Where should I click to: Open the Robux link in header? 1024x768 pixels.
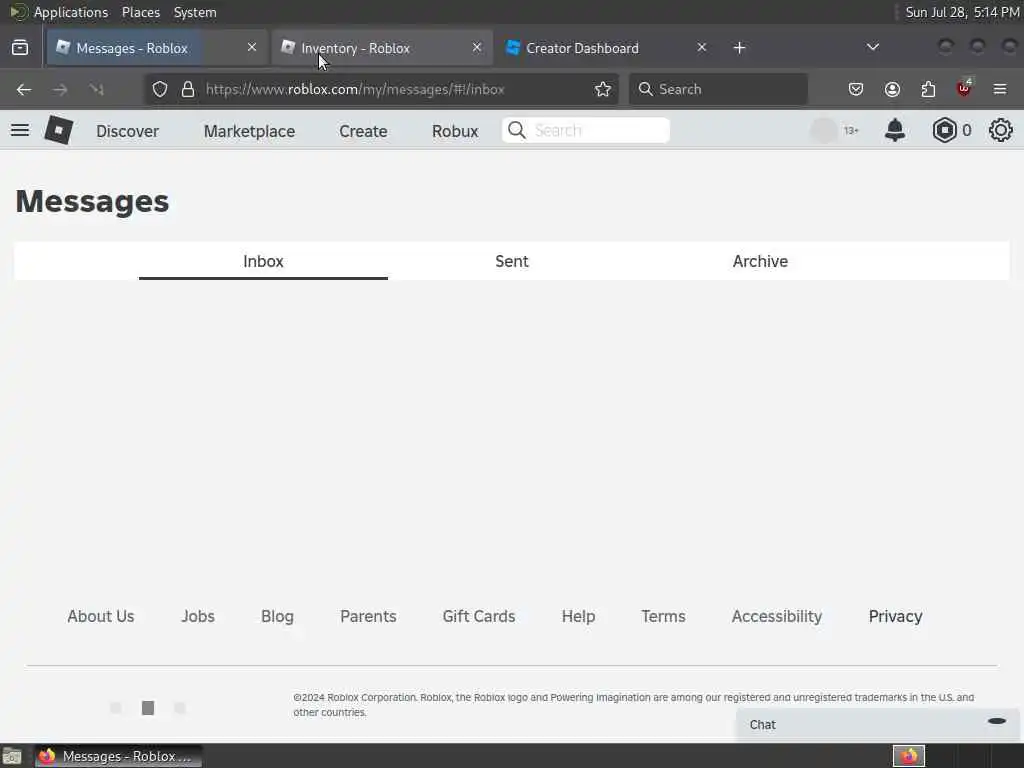(455, 131)
